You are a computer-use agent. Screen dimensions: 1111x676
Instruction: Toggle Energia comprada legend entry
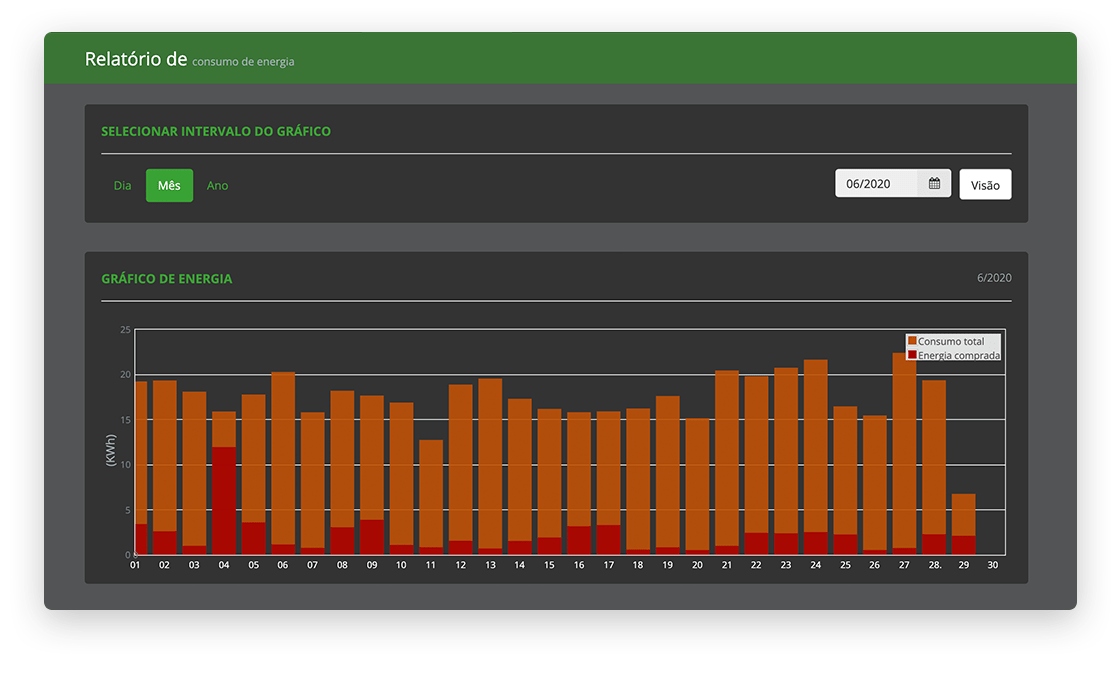tap(958, 355)
